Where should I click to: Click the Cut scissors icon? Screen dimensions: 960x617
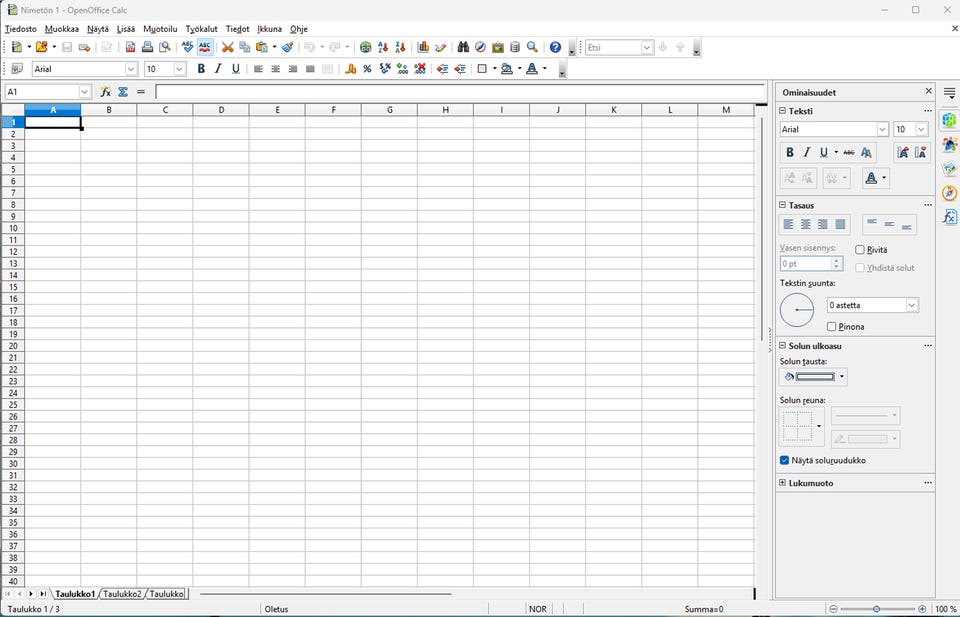point(228,47)
